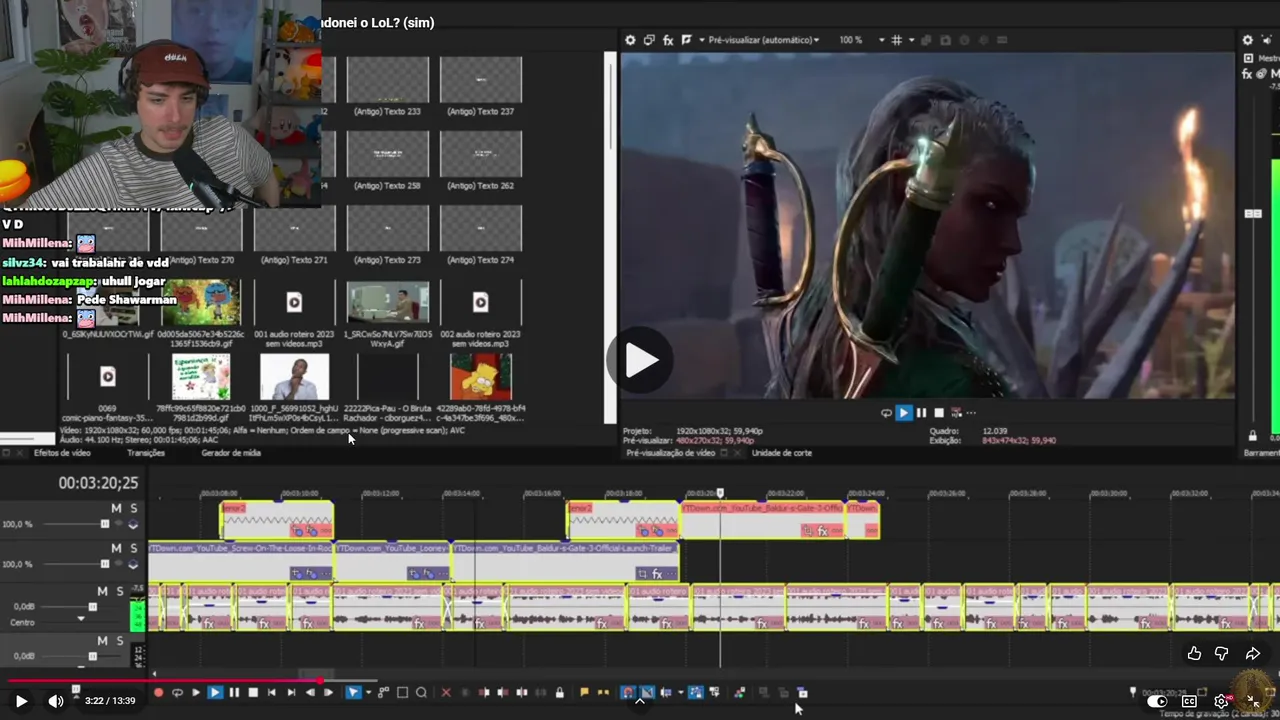Go to end of project in transport
Image resolution: width=1280 pixels, height=720 pixels.
[x=291, y=692]
